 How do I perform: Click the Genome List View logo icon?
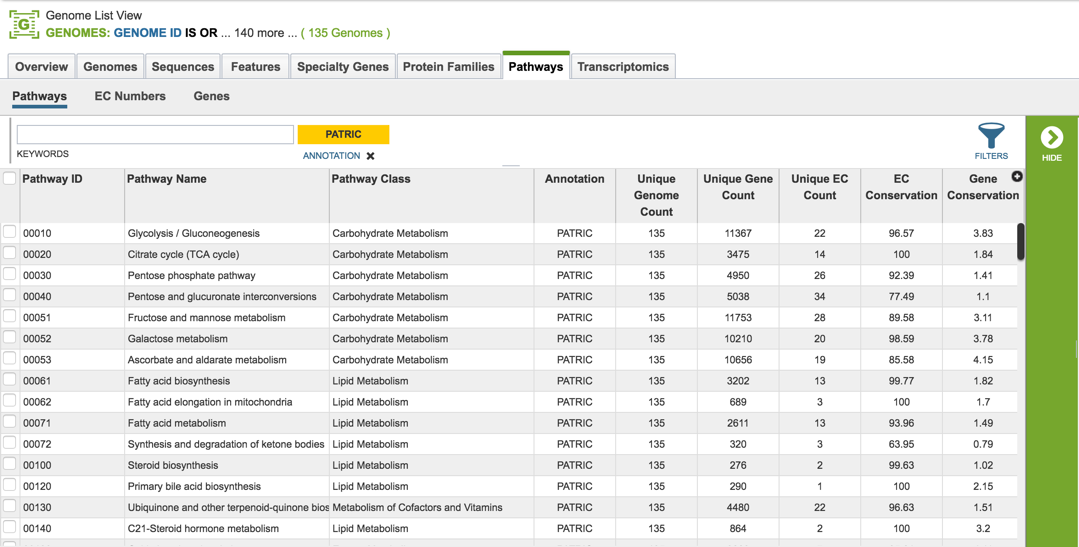(x=23, y=24)
